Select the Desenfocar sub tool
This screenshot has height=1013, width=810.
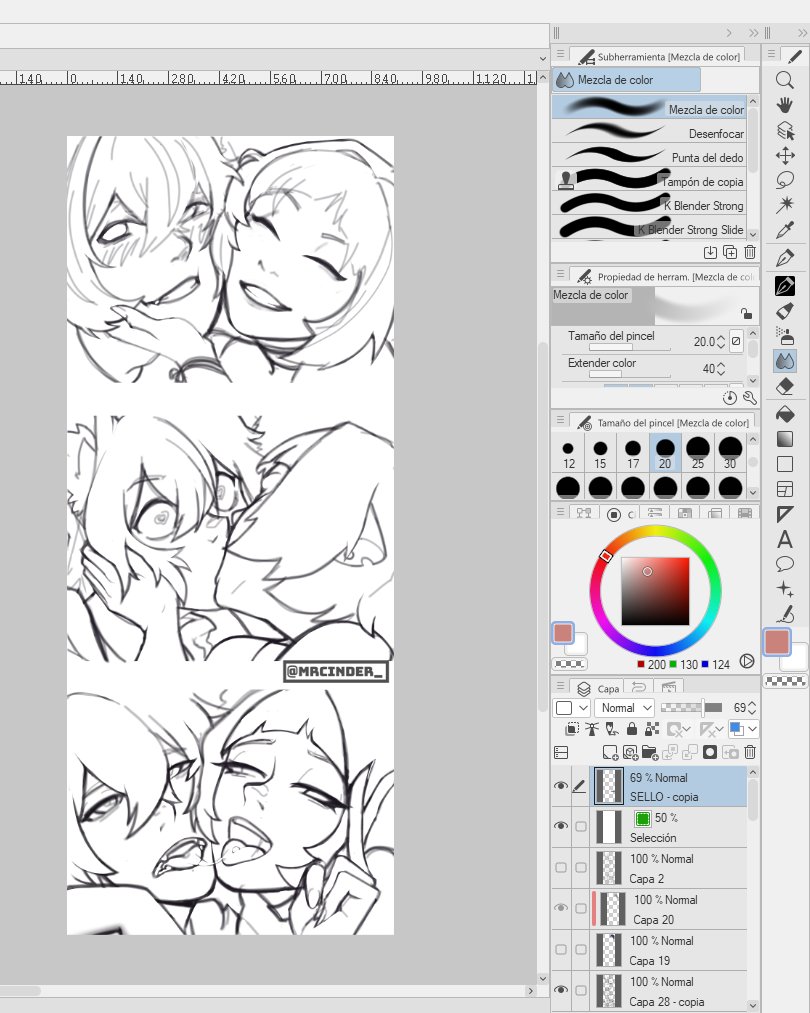(649, 133)
